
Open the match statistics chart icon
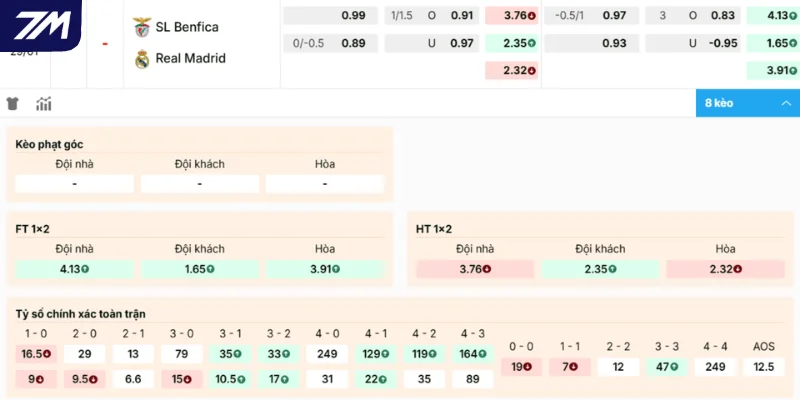pyautogui.click(x=43, y=104)
